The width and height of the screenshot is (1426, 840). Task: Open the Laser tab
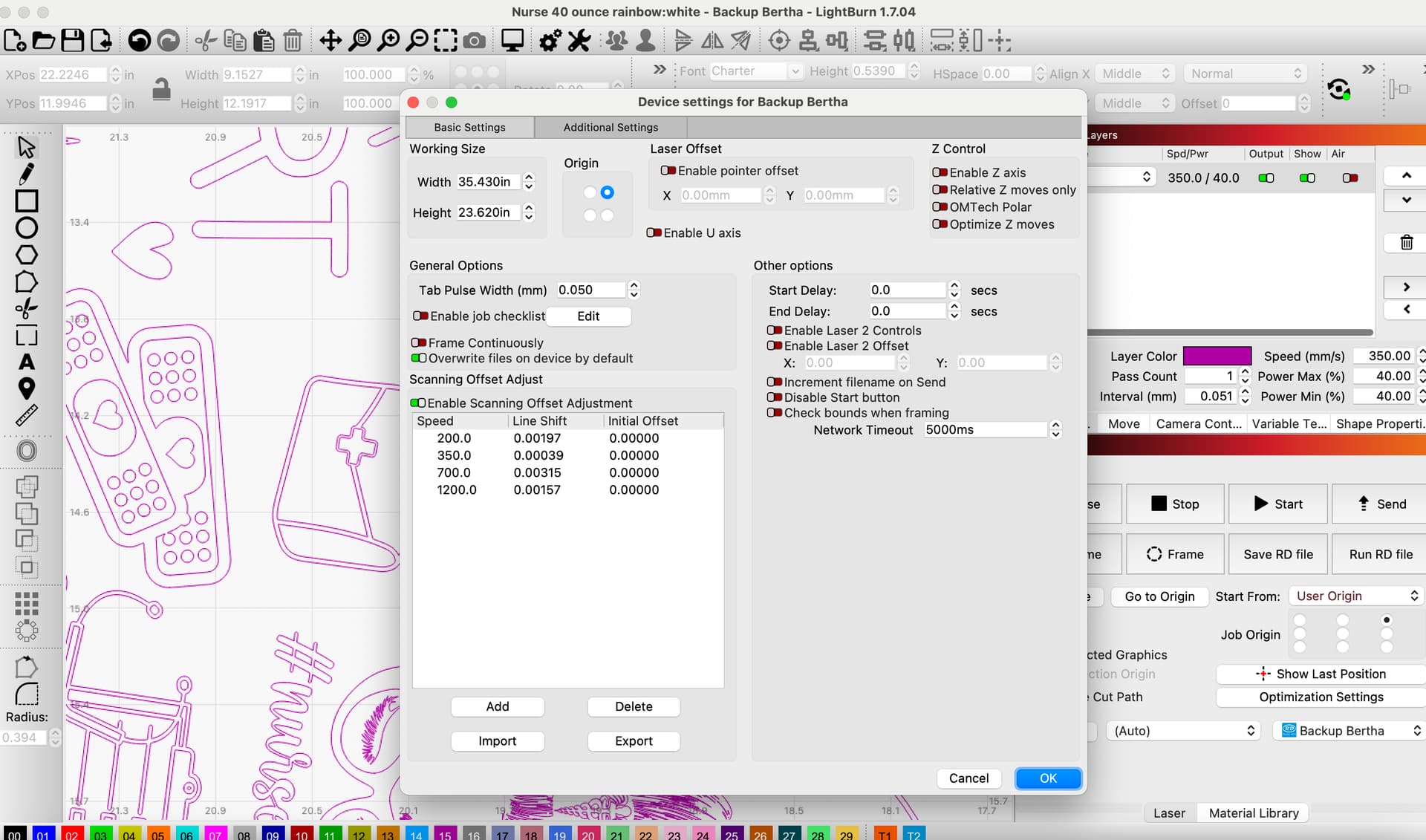pyautogui.click(x=1169, y=813)
